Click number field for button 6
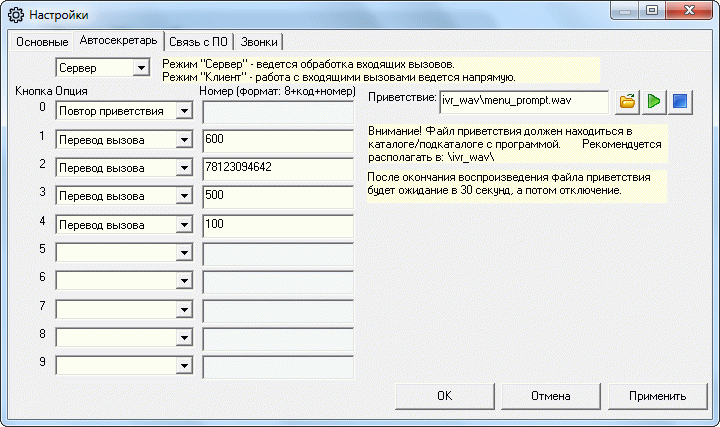720x427 pixels. [278, 282]
